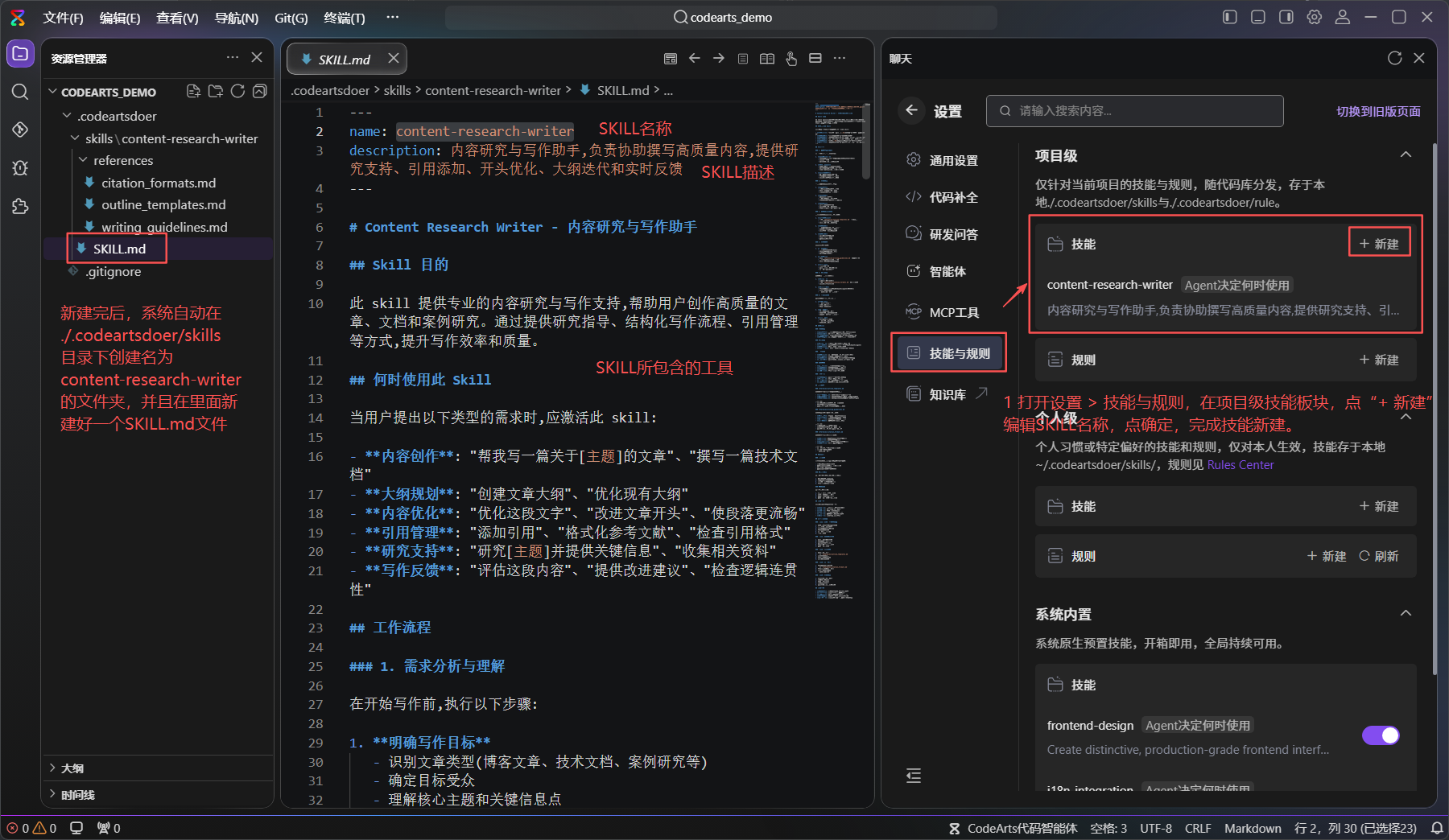1449x840 pixels.
Task: Click the editor minimap code overview
Action: tap(837, 350)
